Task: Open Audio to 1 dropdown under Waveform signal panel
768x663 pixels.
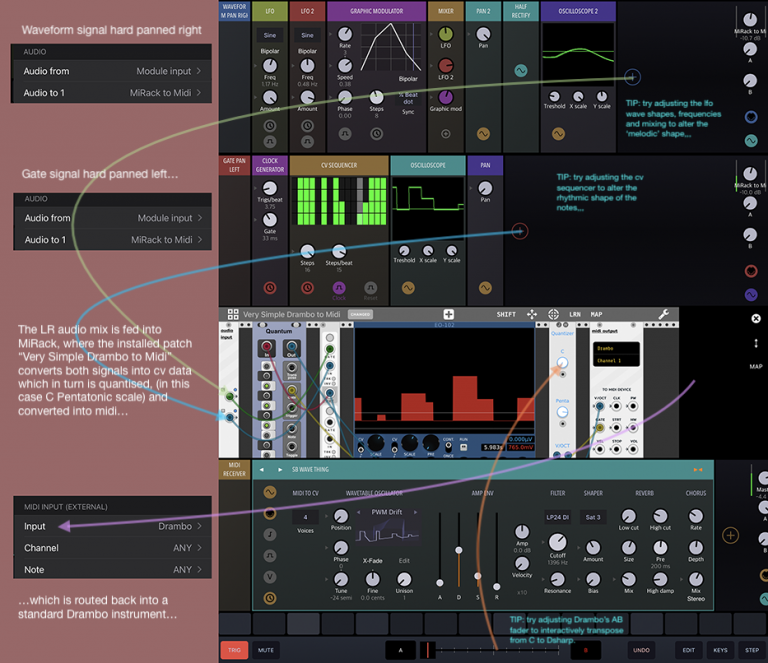Action: [x=112, y=93]
